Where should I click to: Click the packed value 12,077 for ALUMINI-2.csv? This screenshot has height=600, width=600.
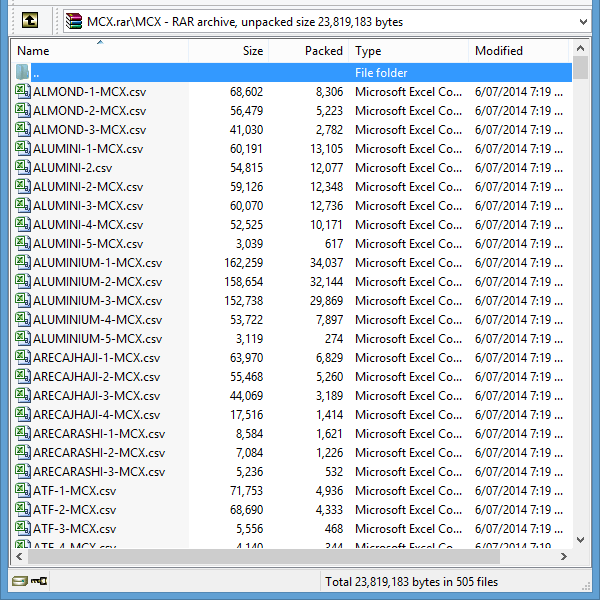(326, 168)
